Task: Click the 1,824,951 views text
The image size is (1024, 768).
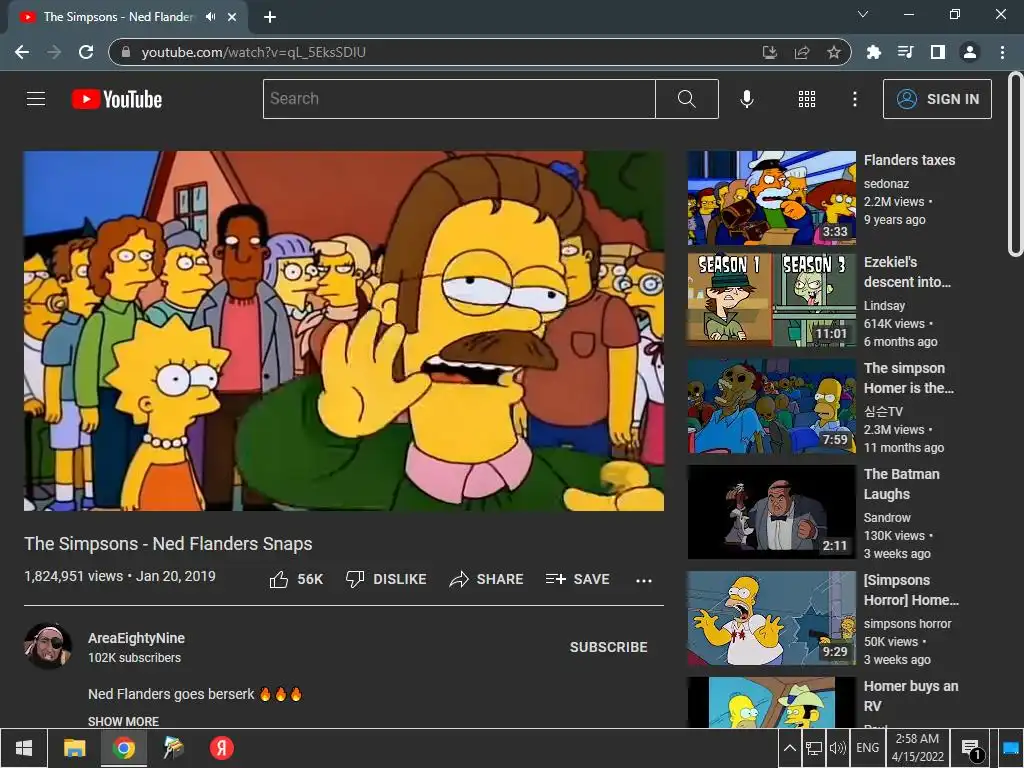Action: pyautogui.click(x=74, y=576)
